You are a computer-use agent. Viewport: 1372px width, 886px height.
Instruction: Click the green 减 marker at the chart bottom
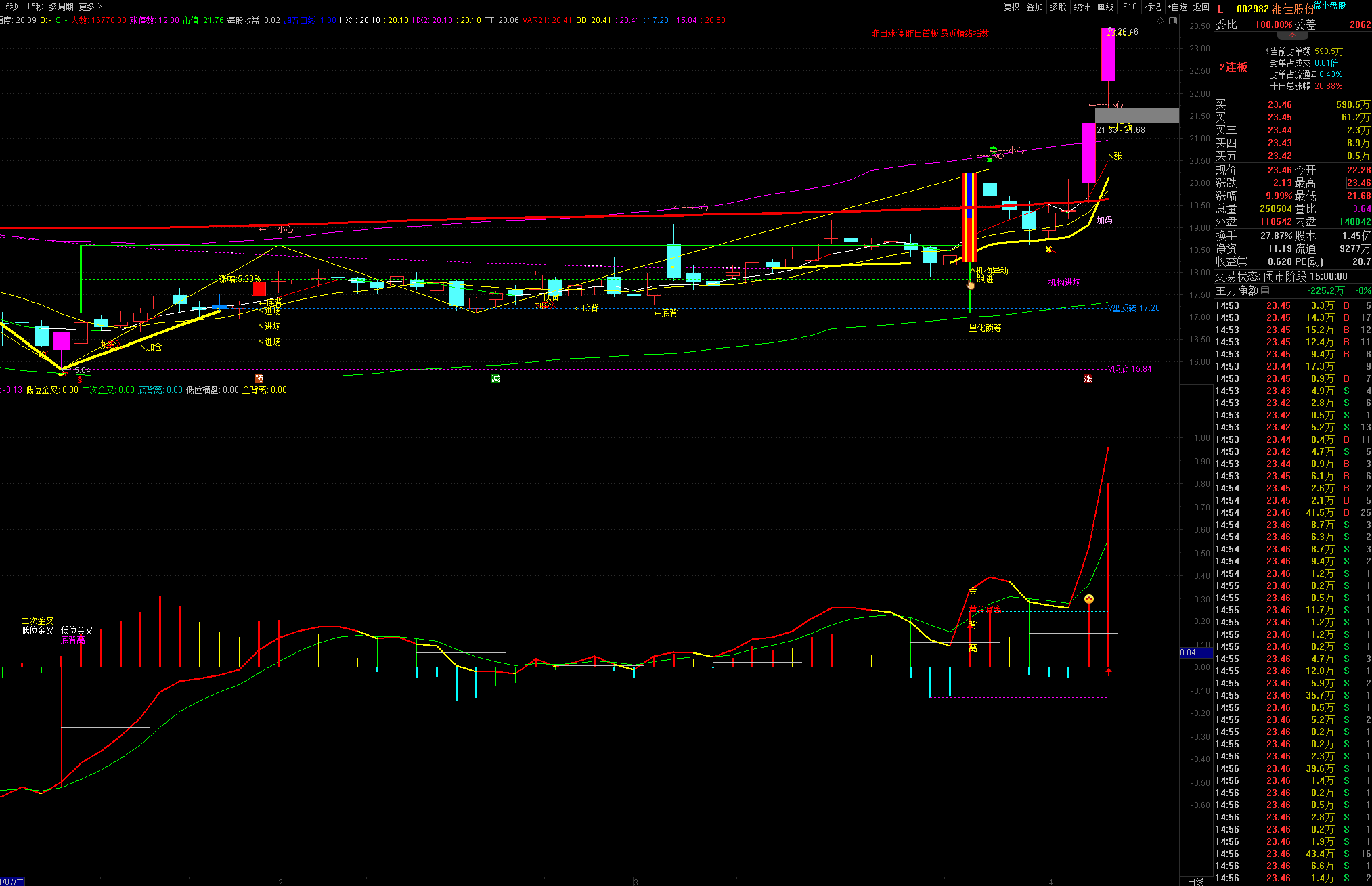click(495, 378)
